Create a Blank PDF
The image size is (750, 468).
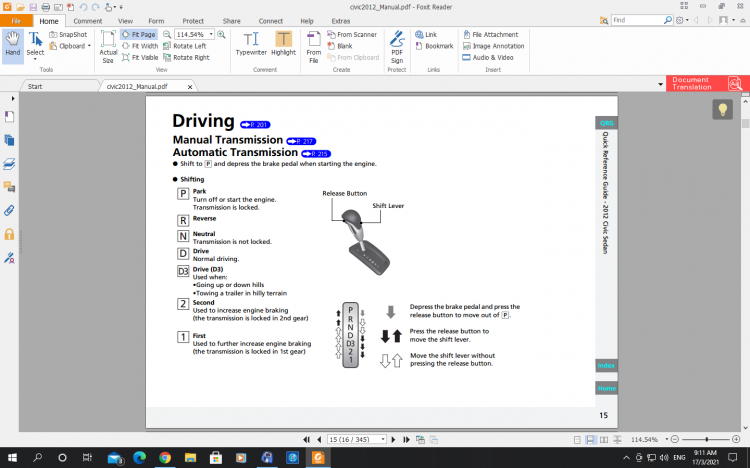point(340,46)
